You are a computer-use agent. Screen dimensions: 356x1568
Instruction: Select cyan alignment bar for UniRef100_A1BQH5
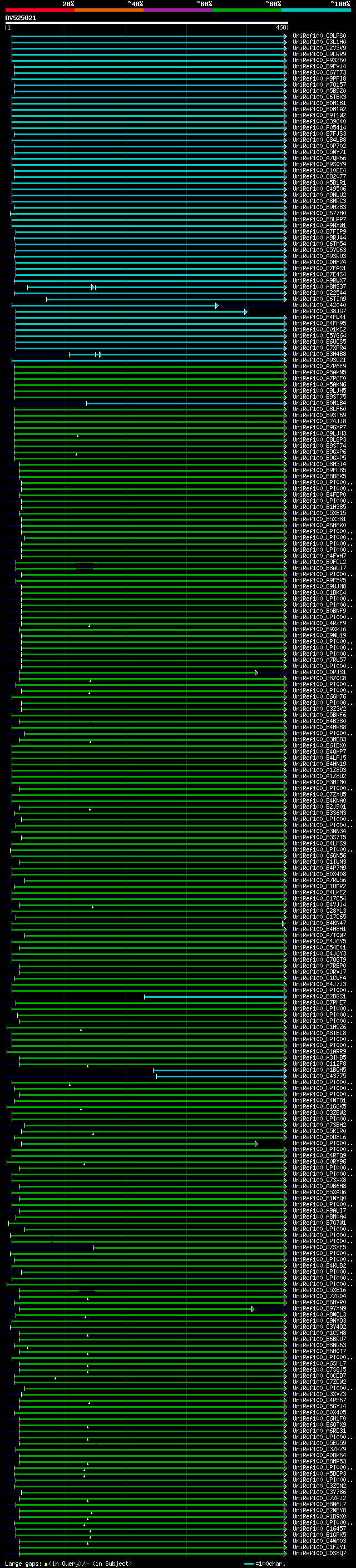(x=220, y=1070)
